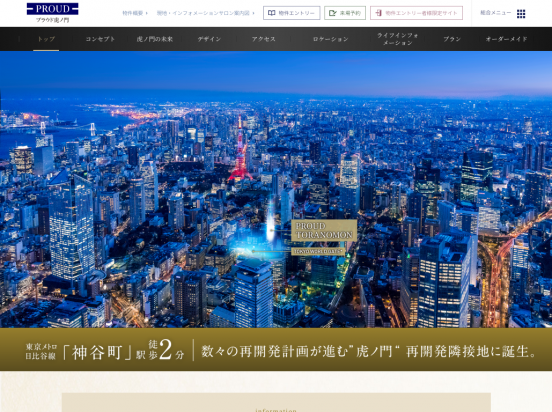Click the PROUD logo in the header
The width and height of the screenshot is (552, 412).
(x=52, y=12)
